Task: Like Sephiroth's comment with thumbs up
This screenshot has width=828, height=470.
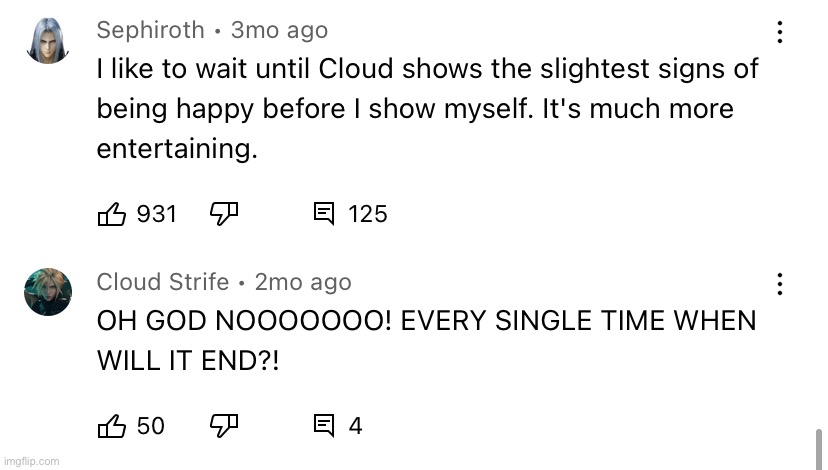Action: [x=112, y=214]
